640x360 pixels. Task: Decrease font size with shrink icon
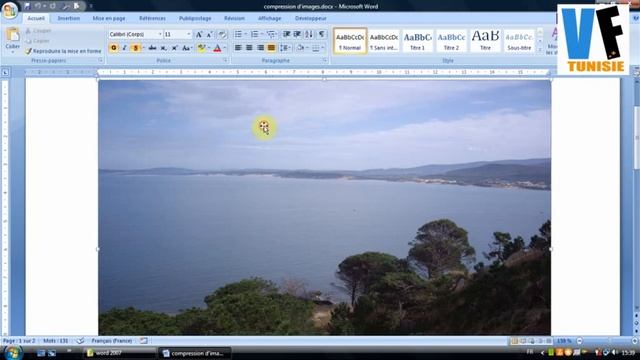[x=209, y=35]
